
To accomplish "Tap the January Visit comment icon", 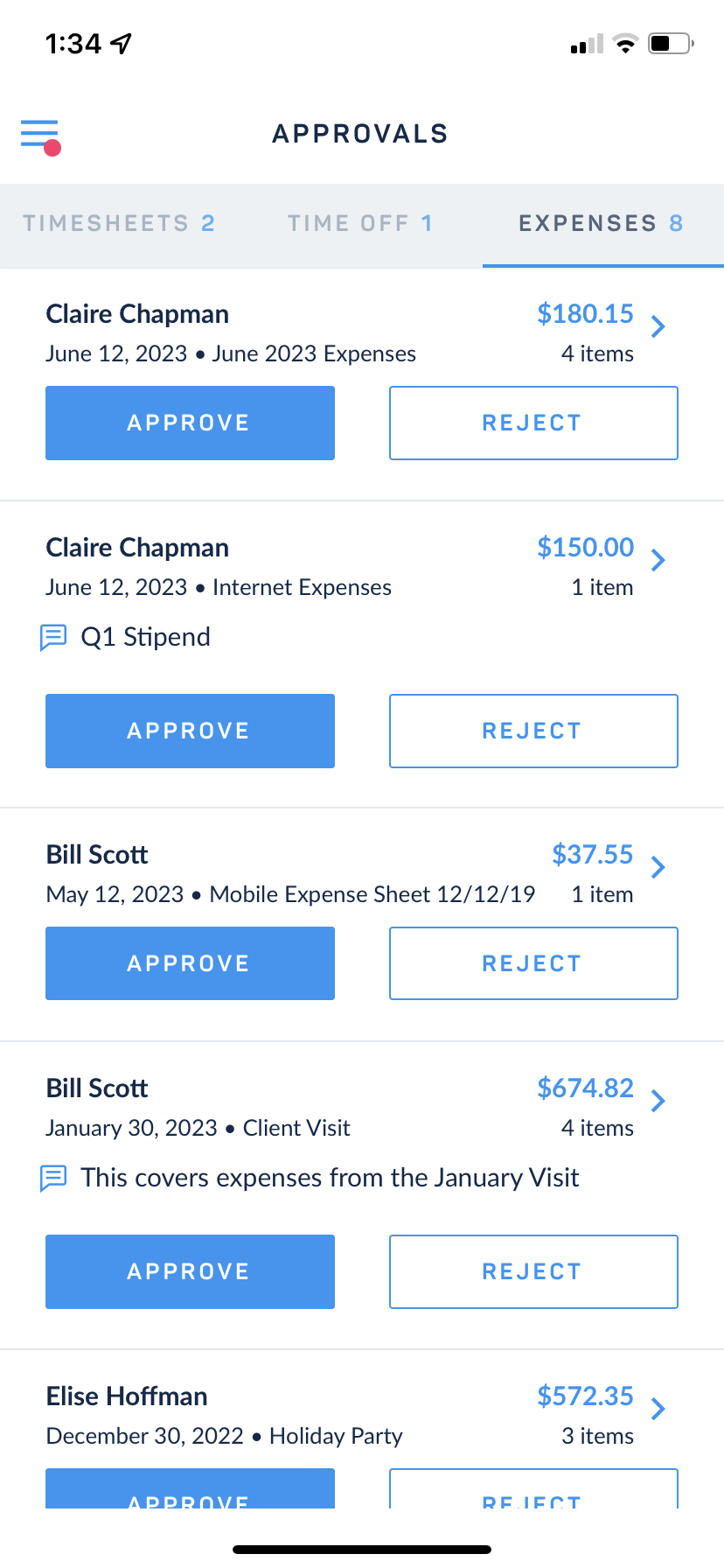I will coord(53,1178).
